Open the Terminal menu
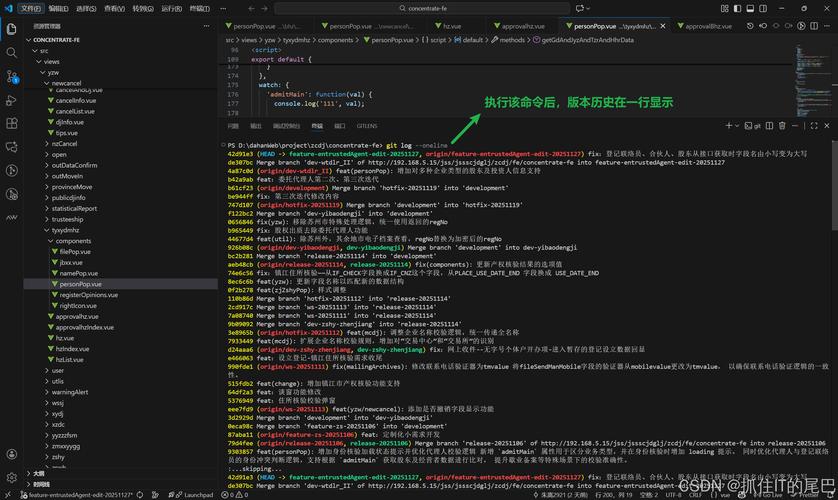 200,9
